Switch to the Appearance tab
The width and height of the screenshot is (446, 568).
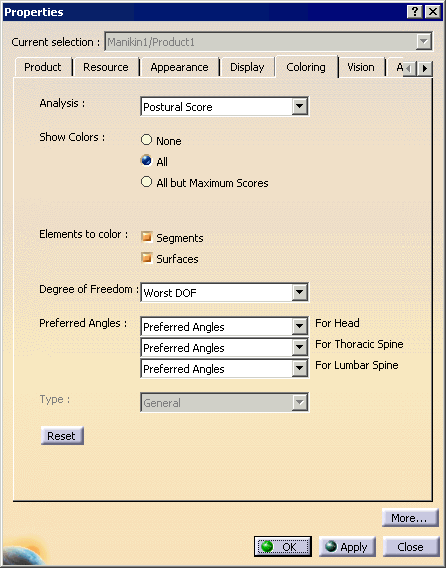(x=179, y=67)
